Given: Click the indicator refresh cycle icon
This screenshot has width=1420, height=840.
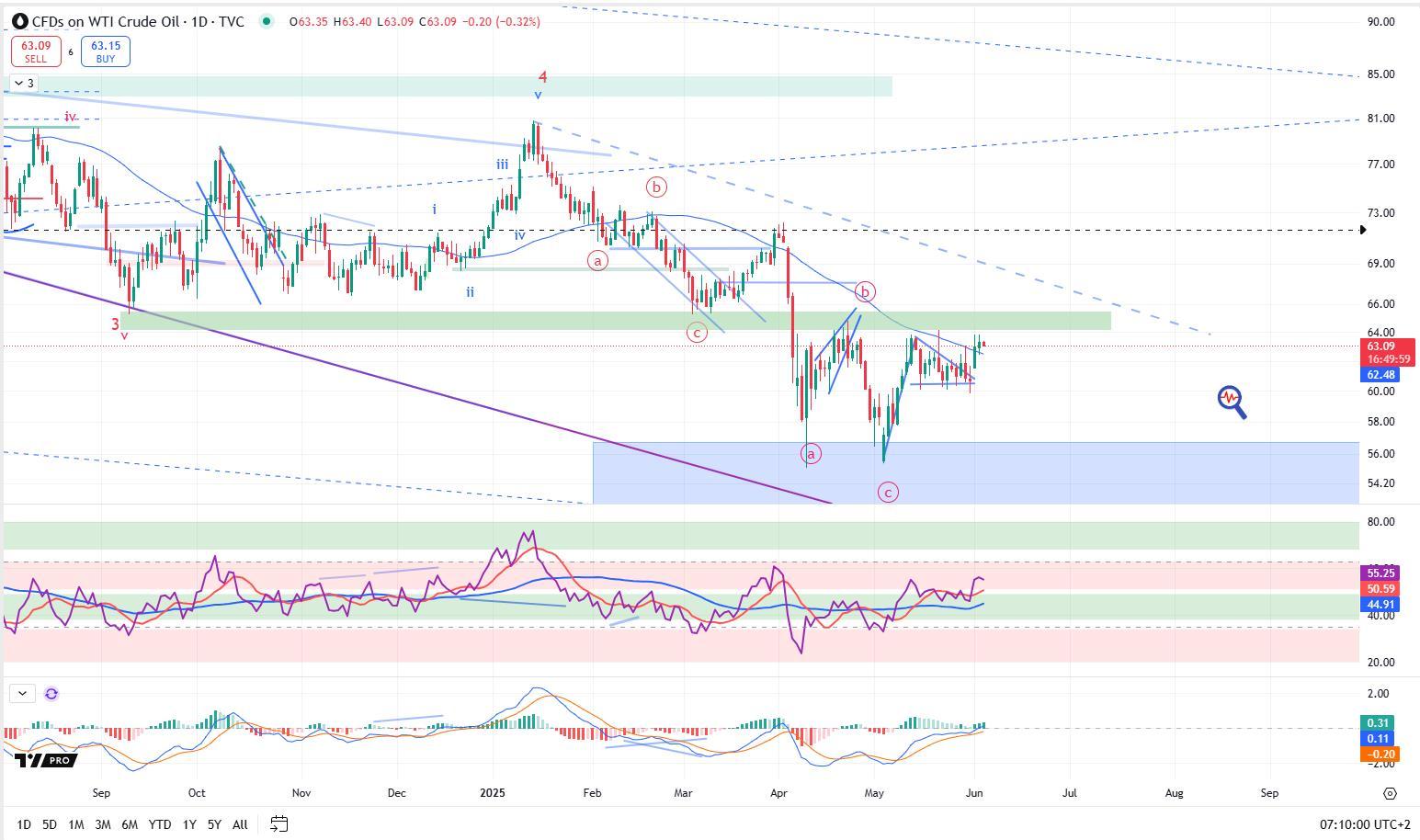Looking at the screenshot, I should [51, 694].
